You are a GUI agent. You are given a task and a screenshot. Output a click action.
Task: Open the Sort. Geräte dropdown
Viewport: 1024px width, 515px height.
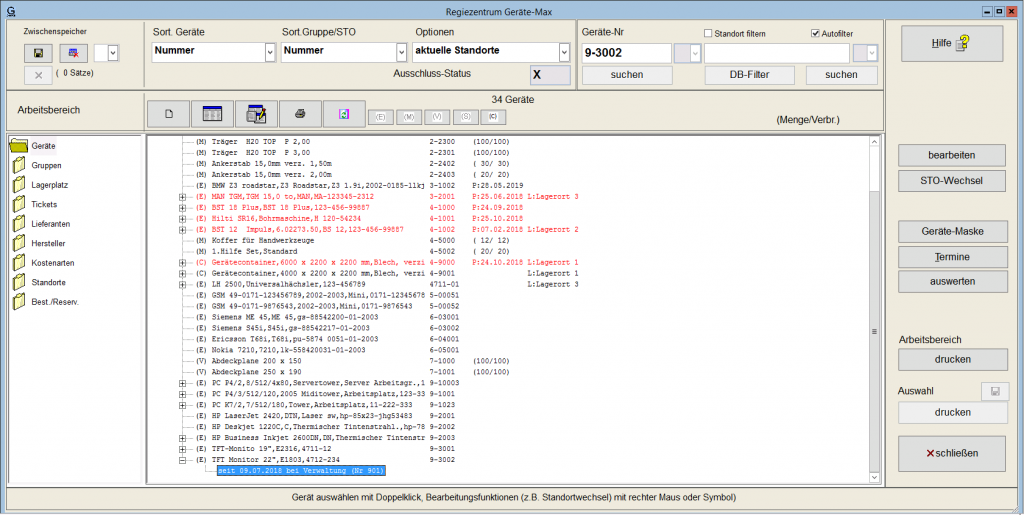270,52
